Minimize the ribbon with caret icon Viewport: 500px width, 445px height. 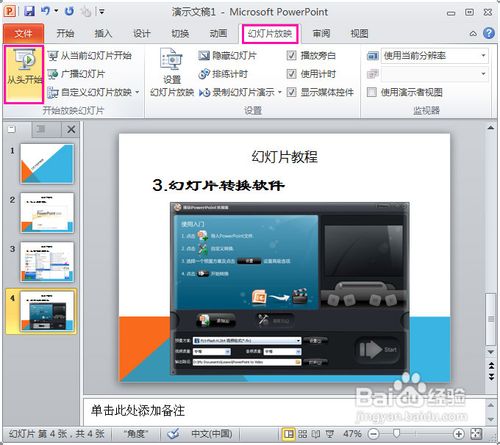click(x=473, y=34)
